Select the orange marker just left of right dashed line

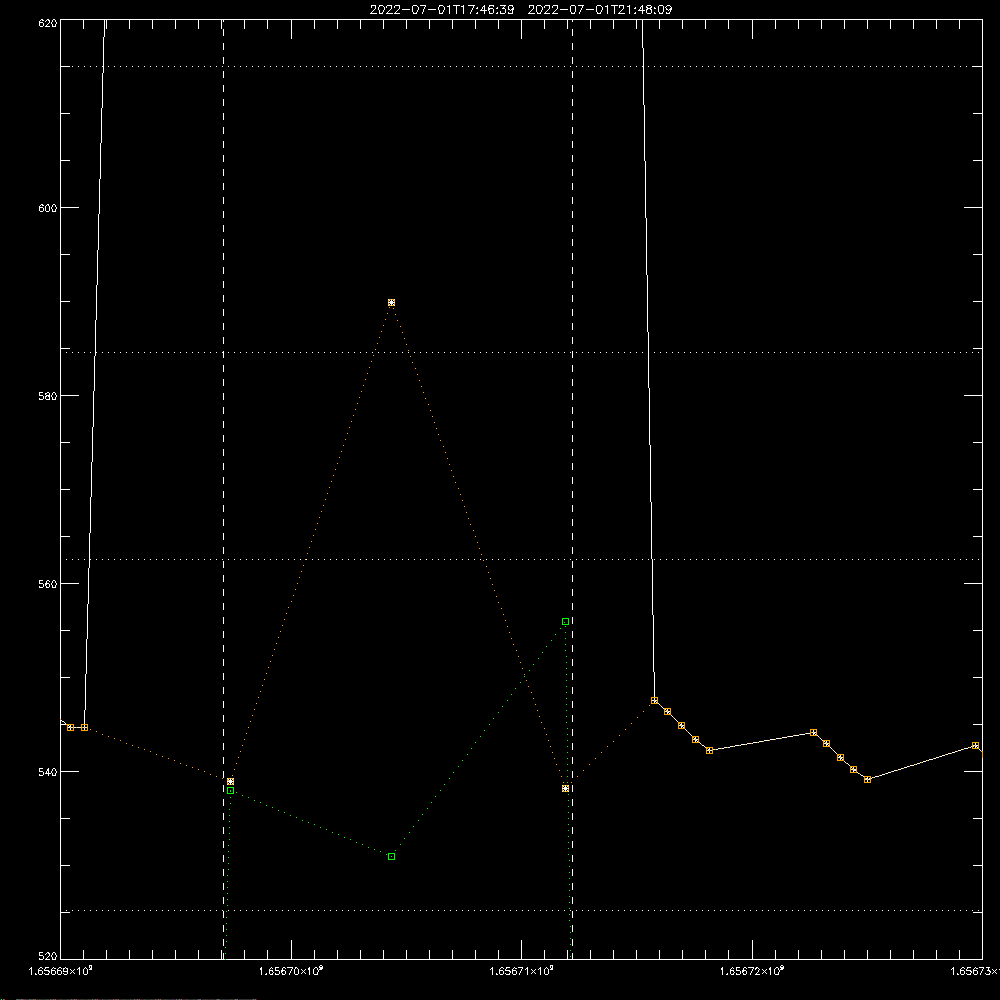click(x=566, y=789)
